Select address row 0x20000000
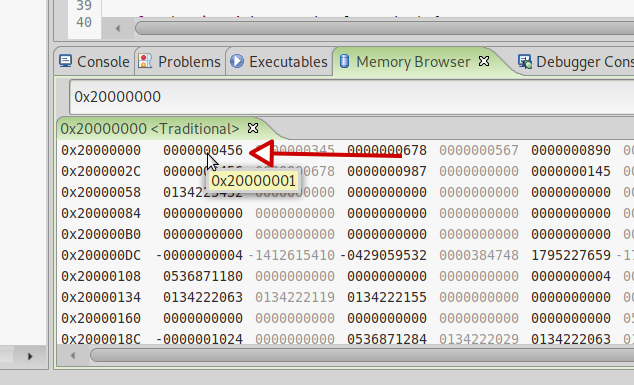634x385 pixels. [x=101, y=150]
